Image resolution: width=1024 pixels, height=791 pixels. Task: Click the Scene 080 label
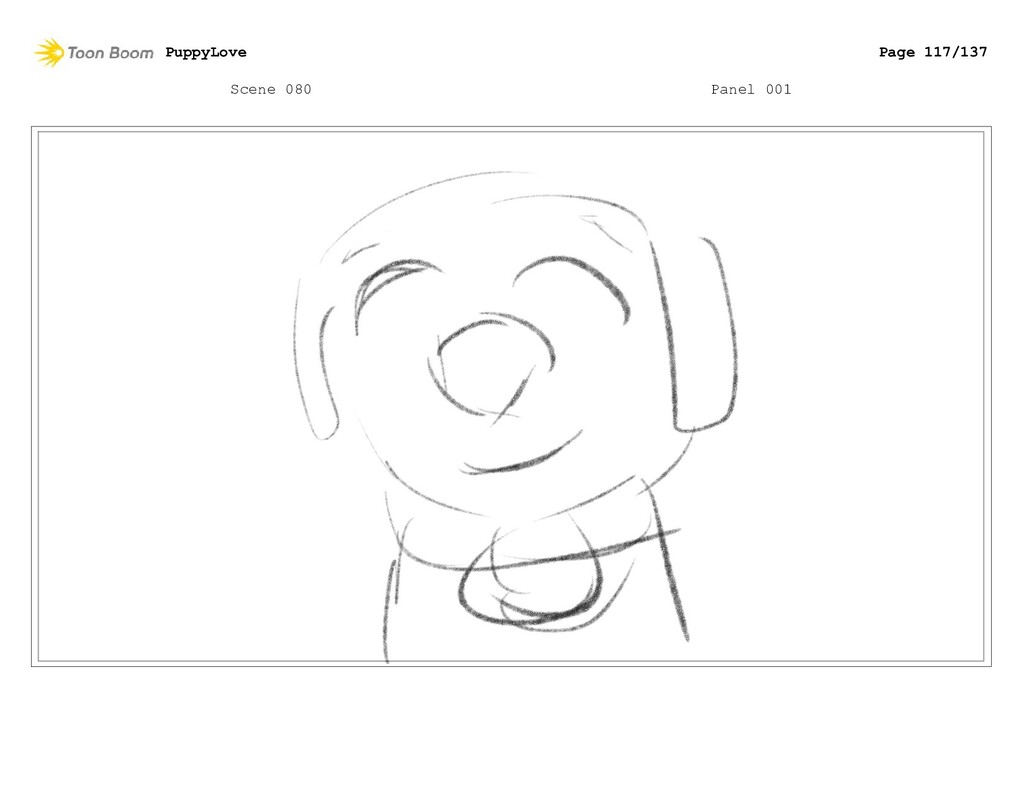coord(270,89)
